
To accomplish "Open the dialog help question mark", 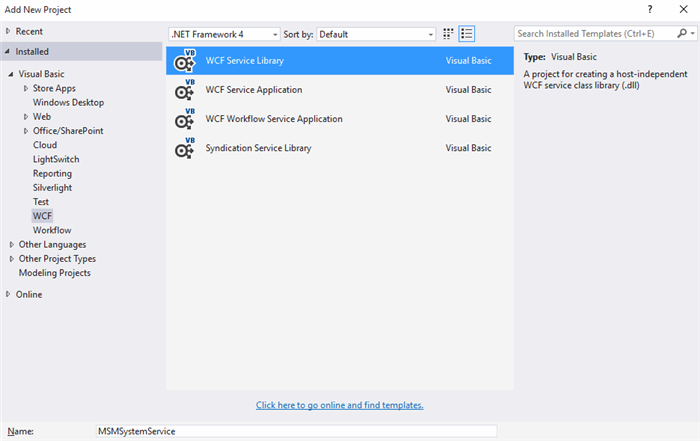I will [650, 9].
